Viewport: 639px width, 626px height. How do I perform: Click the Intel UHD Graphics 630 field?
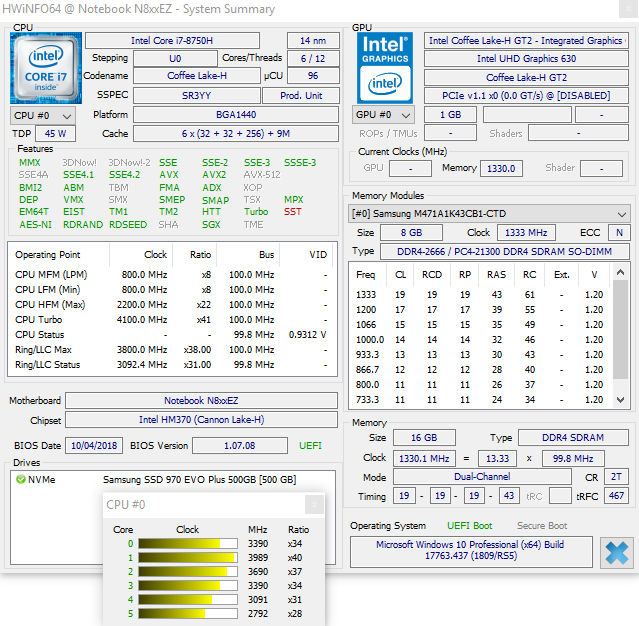[526, 59]
